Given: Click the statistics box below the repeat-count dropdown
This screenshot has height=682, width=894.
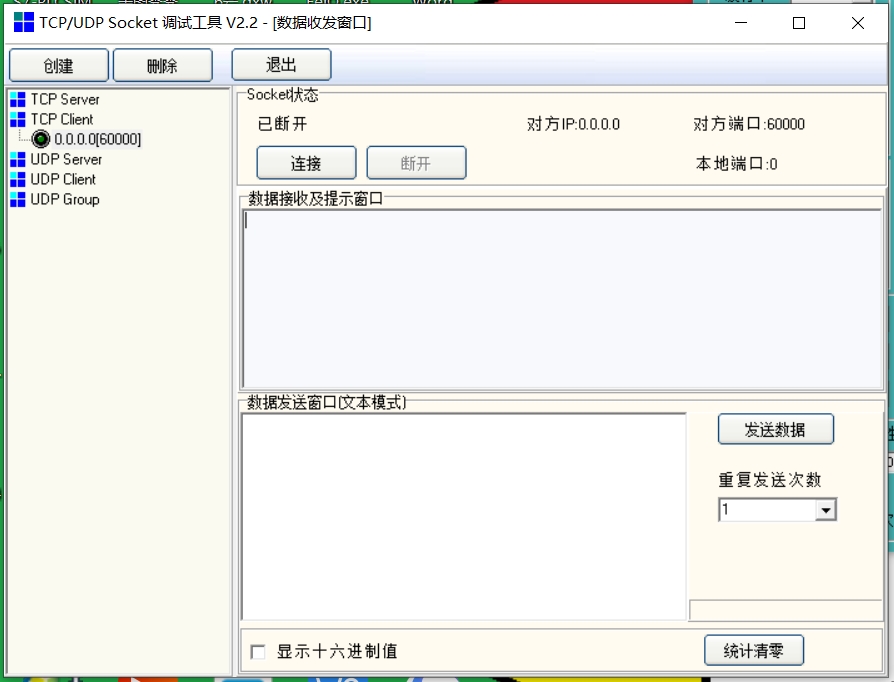Looking at the screenshot, I should click(786, 610).
